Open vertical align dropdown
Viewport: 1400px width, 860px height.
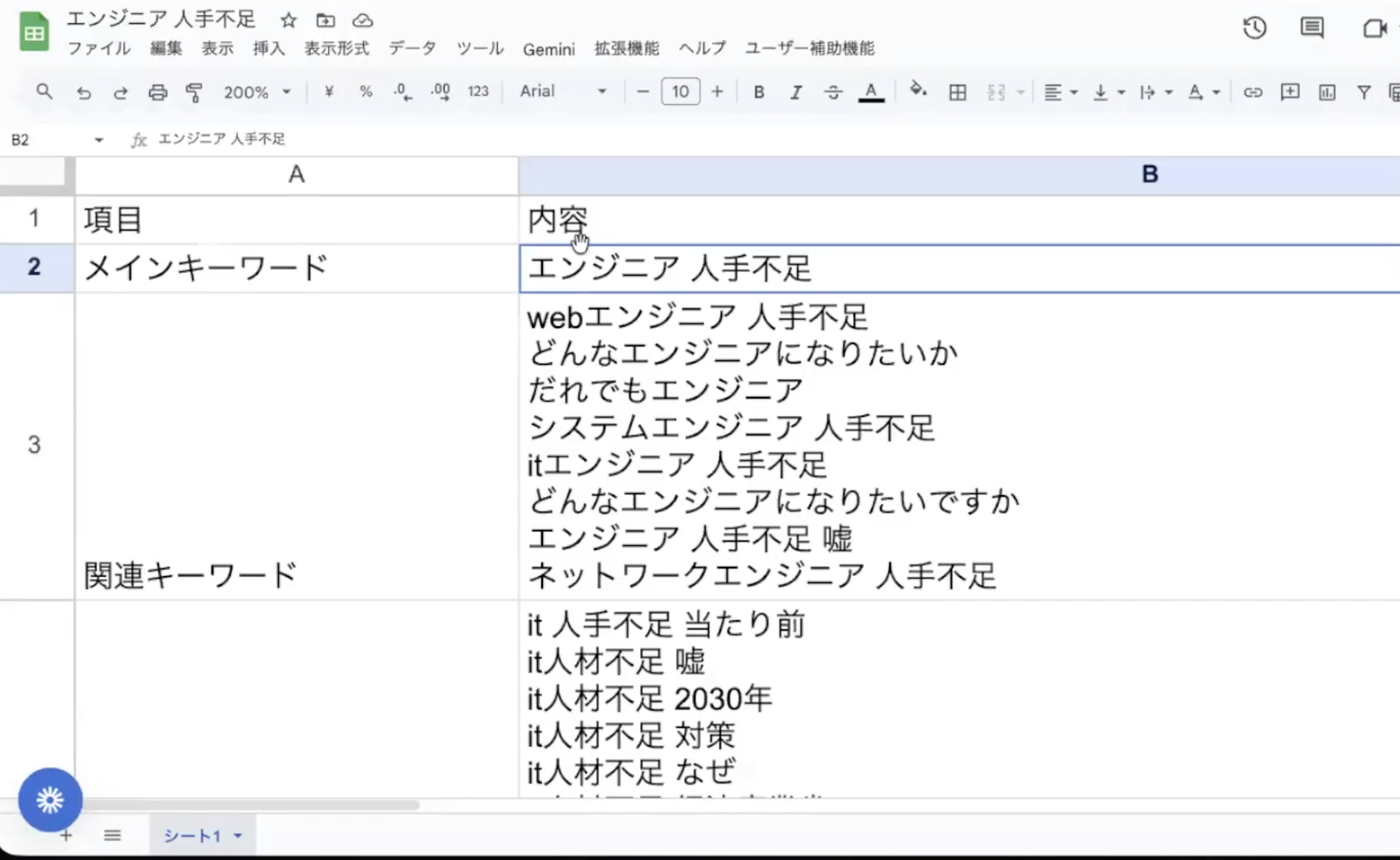point(1108,92)
